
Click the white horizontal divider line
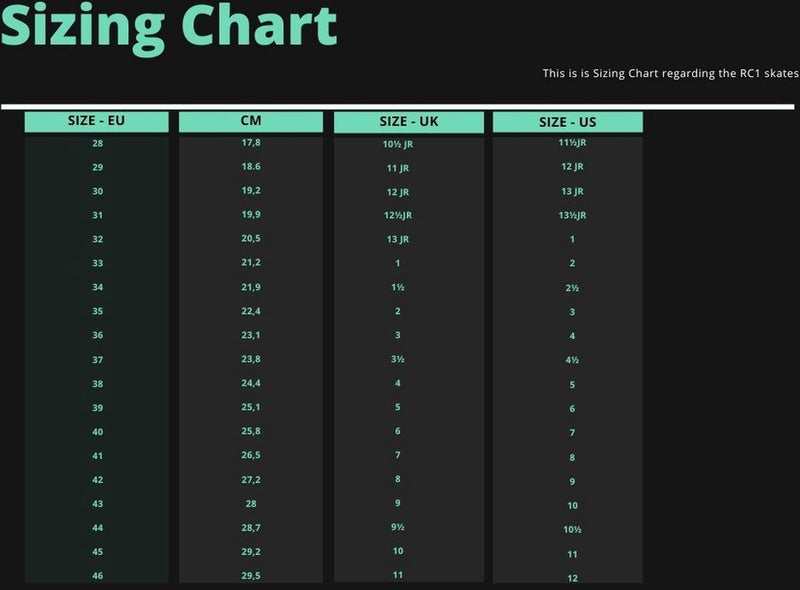coord(398,107)
